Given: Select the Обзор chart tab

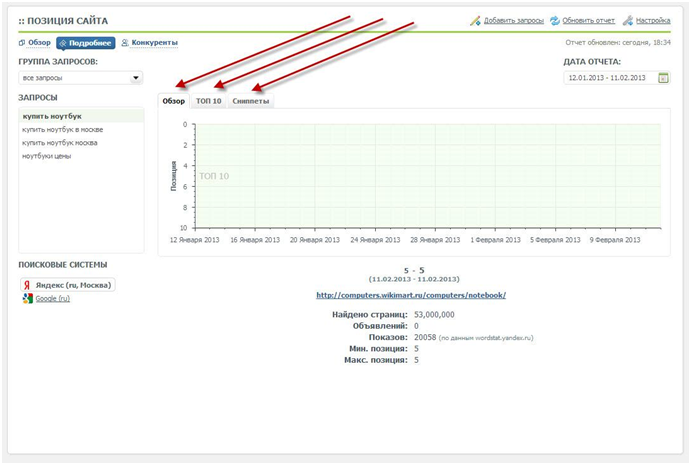Looking at the screenshot, I should 174,101.
